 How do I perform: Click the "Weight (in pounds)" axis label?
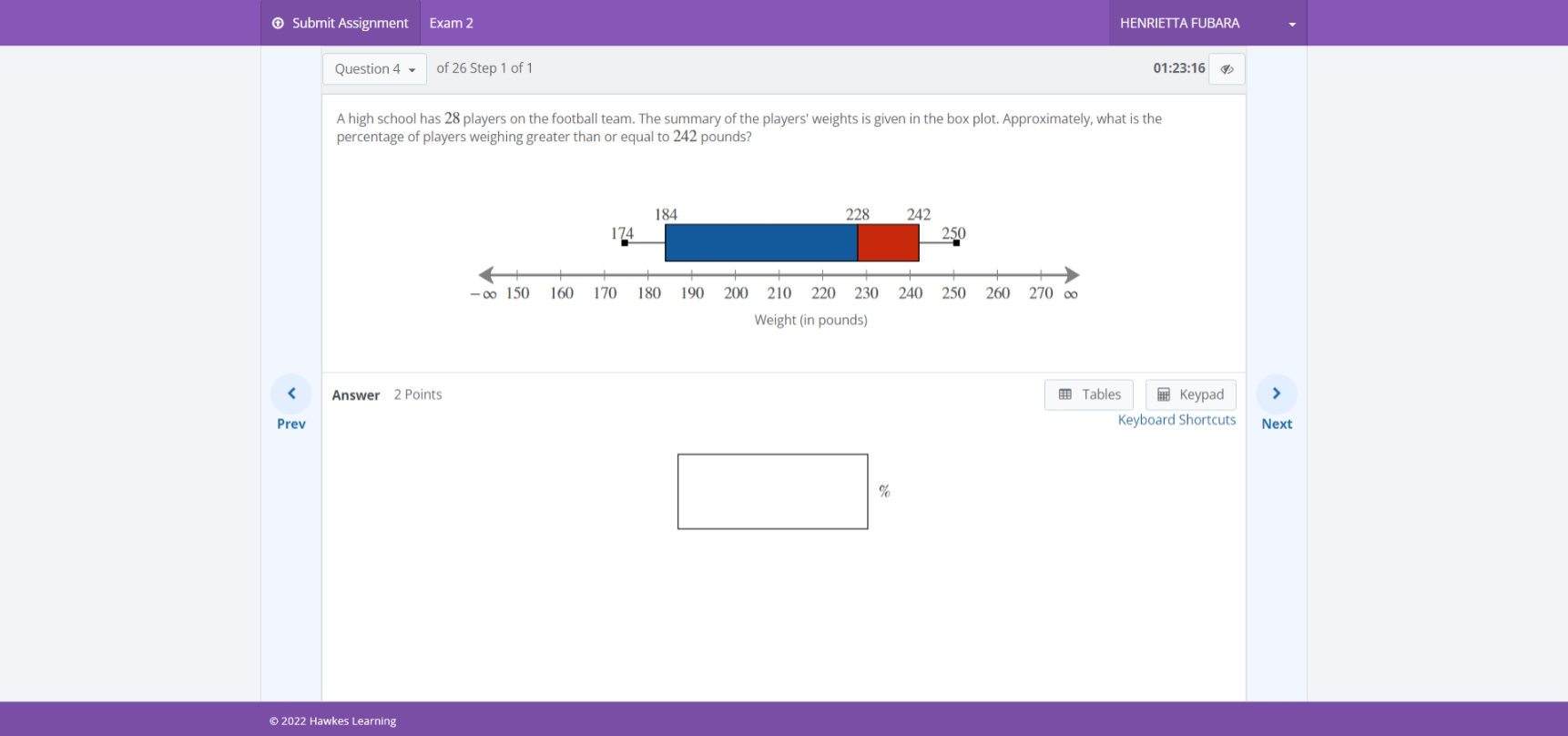pyautogui.click(x=810, y=320)
